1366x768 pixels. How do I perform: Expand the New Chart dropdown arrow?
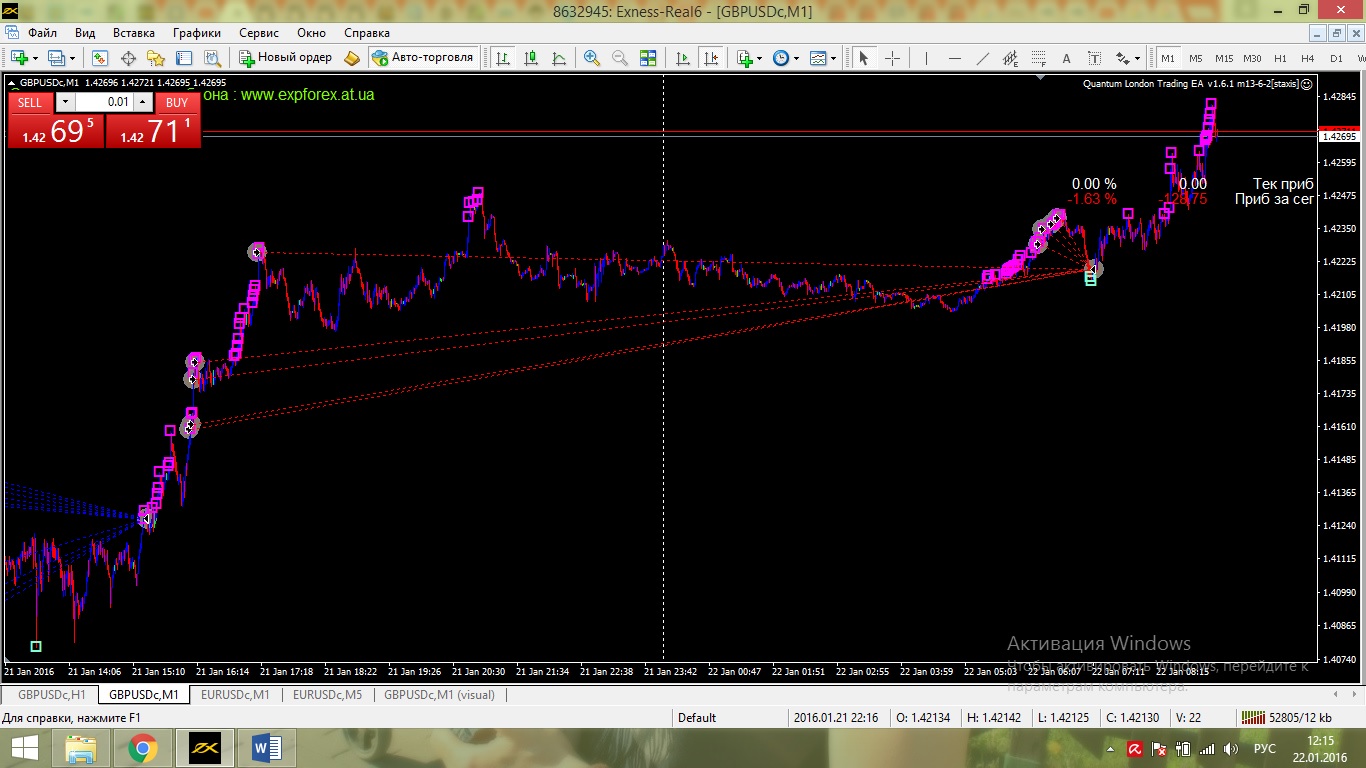[x=35, y=58]
